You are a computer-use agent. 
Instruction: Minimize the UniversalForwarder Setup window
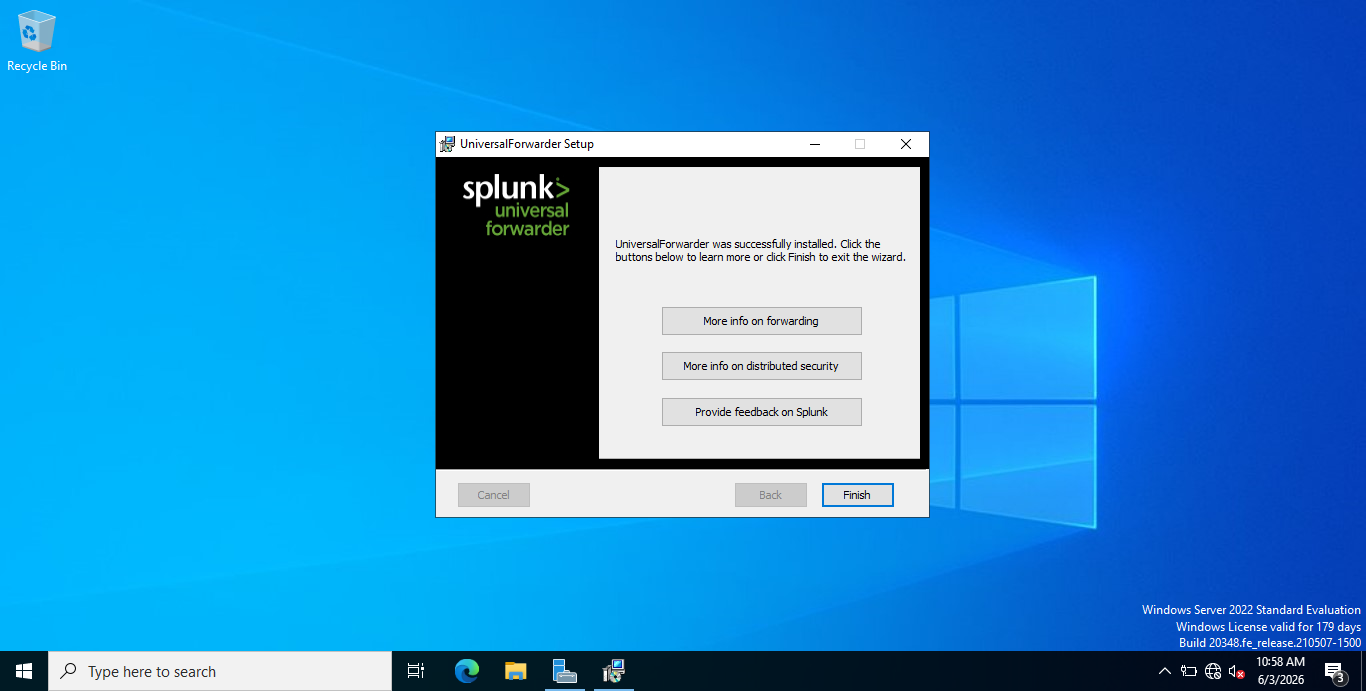click(x=814, y=144)
